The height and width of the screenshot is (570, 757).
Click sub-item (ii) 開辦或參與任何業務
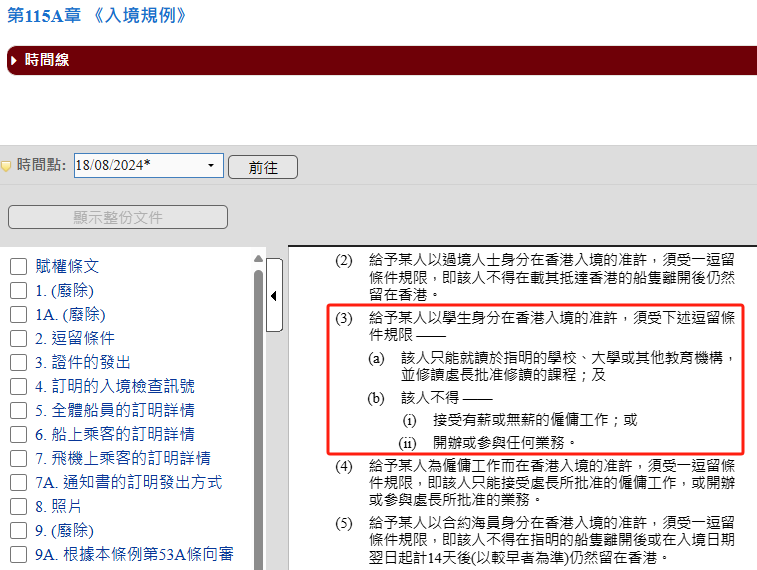click(x=504, y=442)
